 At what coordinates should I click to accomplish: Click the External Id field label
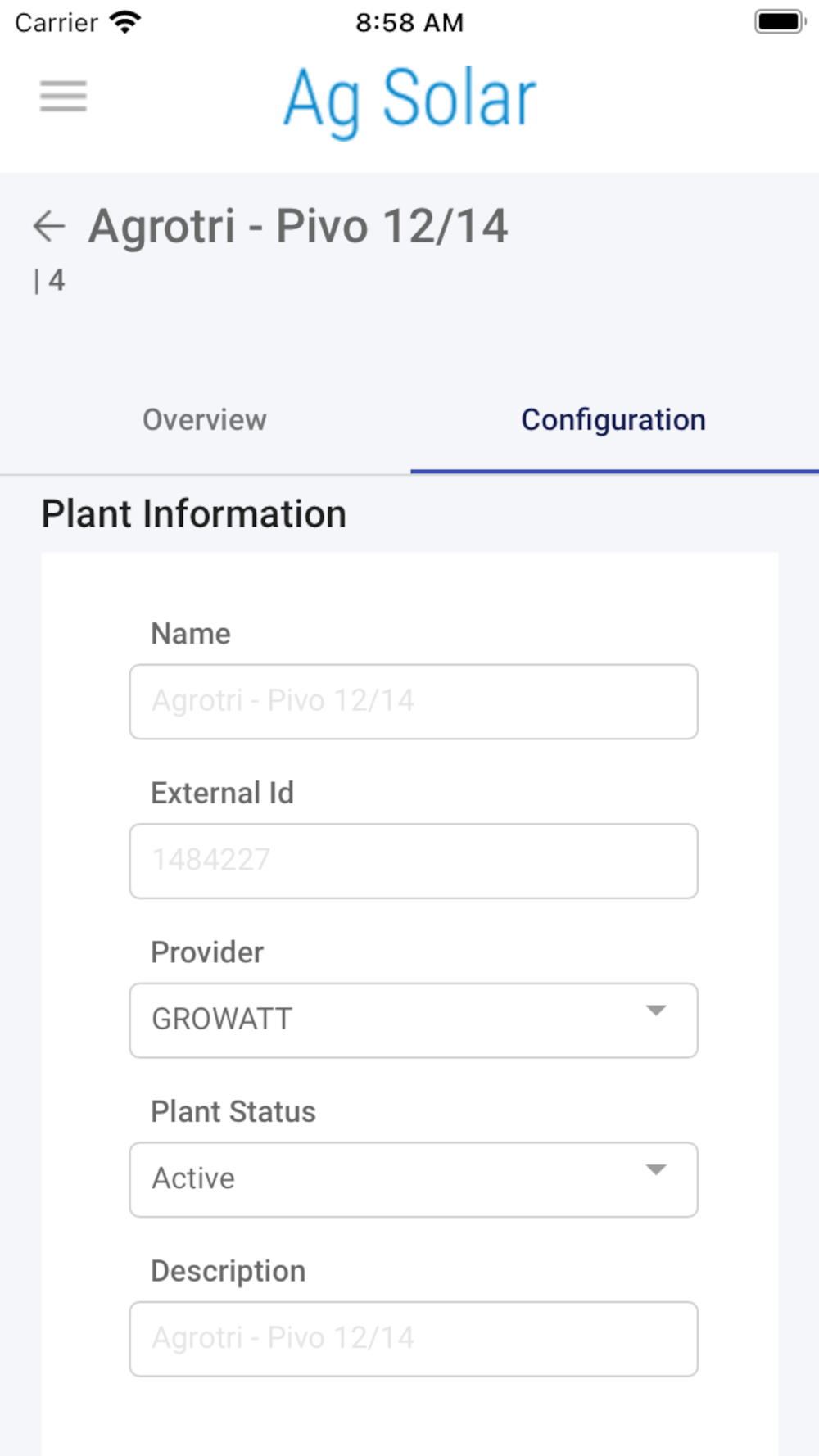click(x=222, y=793)
